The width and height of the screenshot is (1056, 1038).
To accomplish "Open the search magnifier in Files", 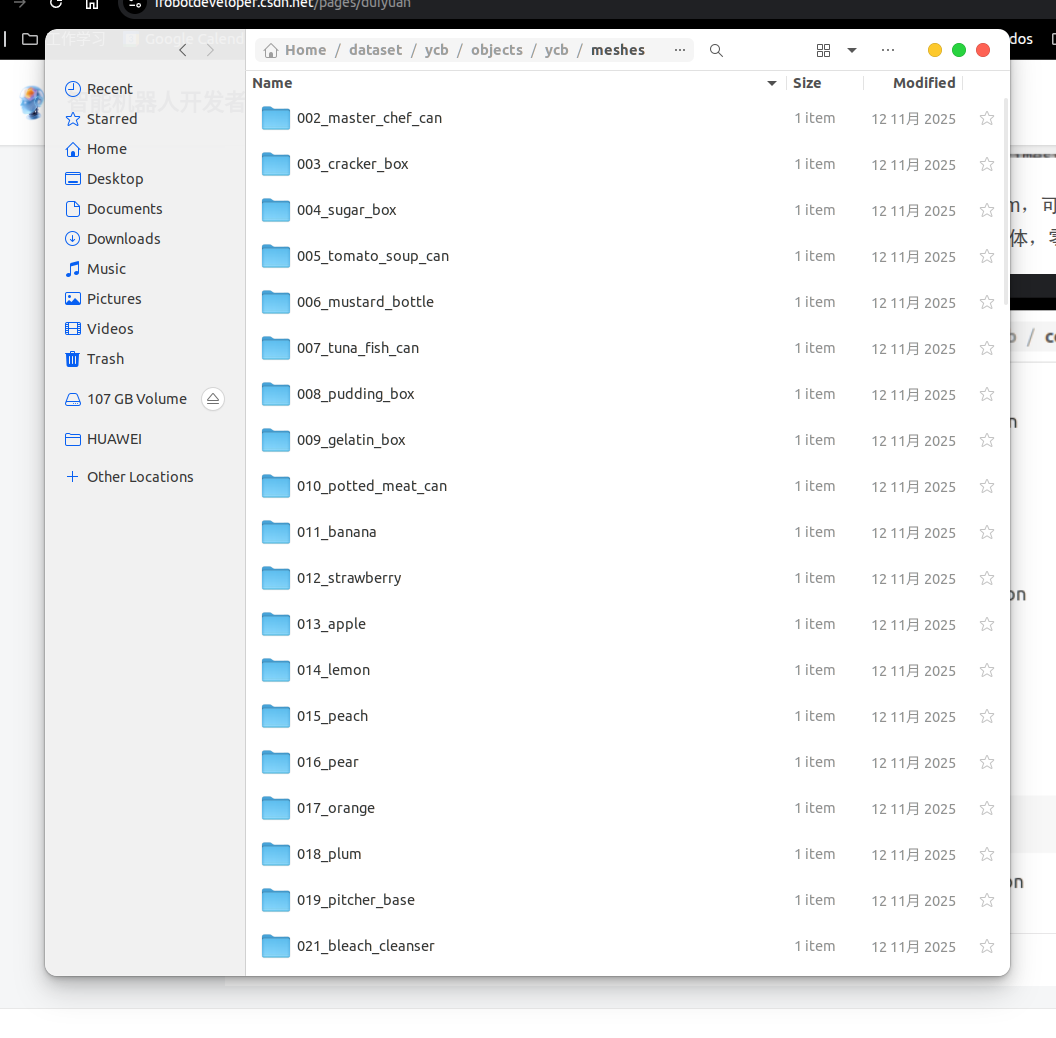I will [x=716, y=51].
